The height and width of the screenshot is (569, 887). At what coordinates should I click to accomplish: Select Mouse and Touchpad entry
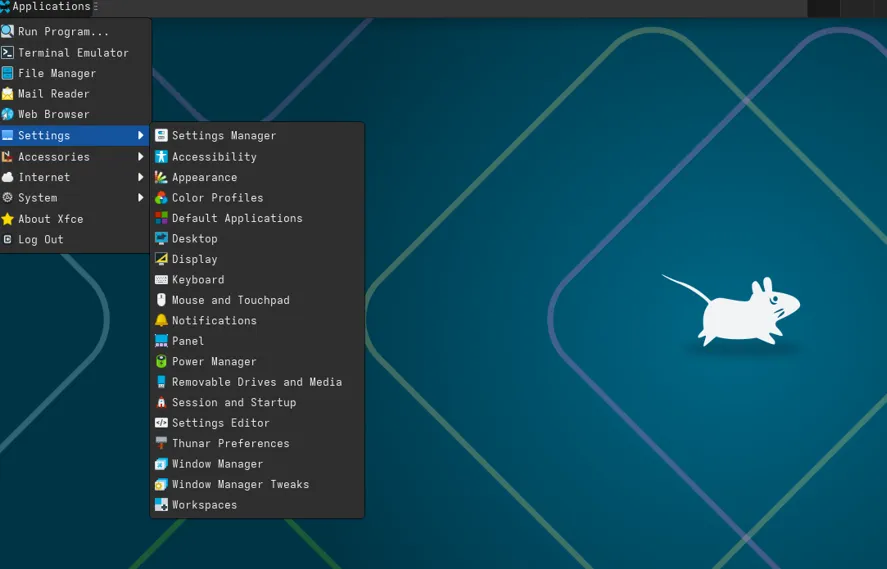point(257,300)
